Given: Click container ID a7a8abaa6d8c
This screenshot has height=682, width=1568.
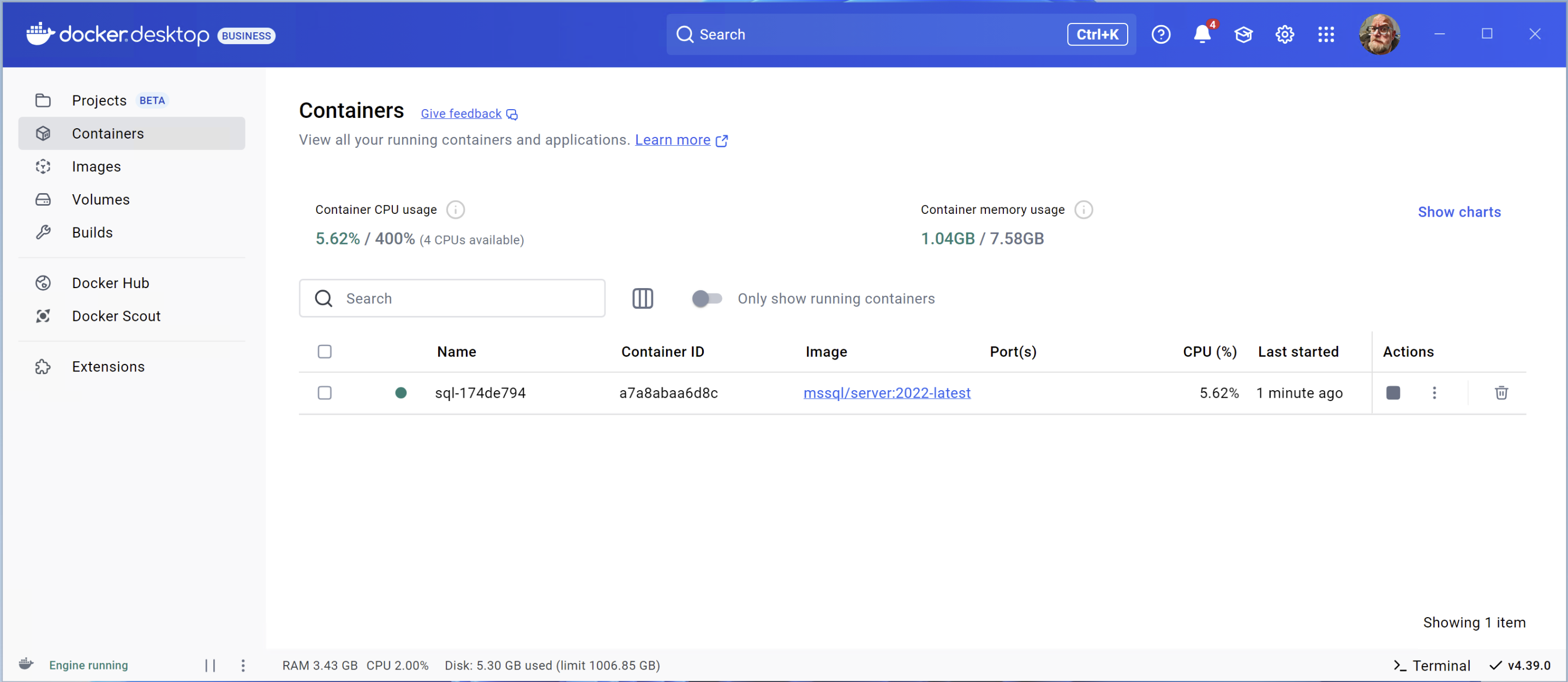Looking at the screenshot, I should (668, 393).
